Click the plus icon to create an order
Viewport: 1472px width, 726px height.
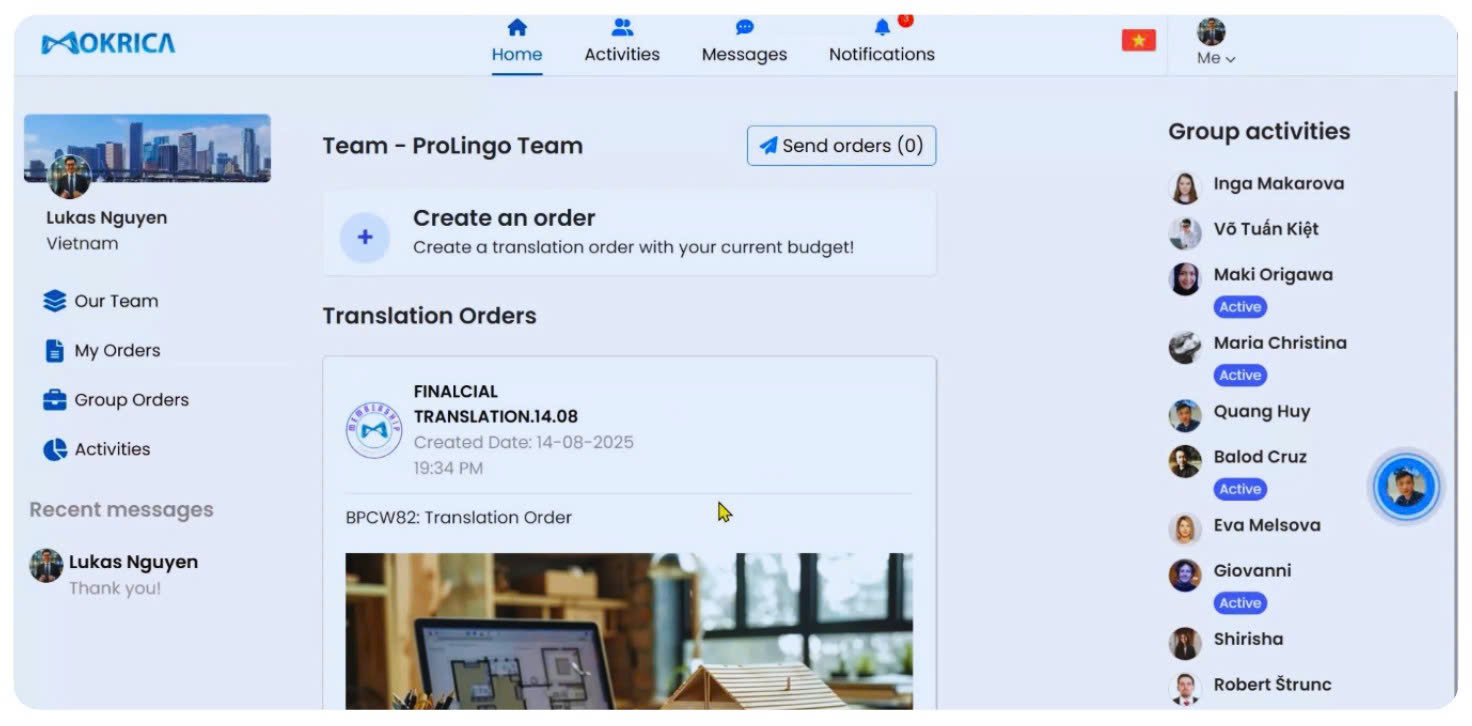point(365,238)
